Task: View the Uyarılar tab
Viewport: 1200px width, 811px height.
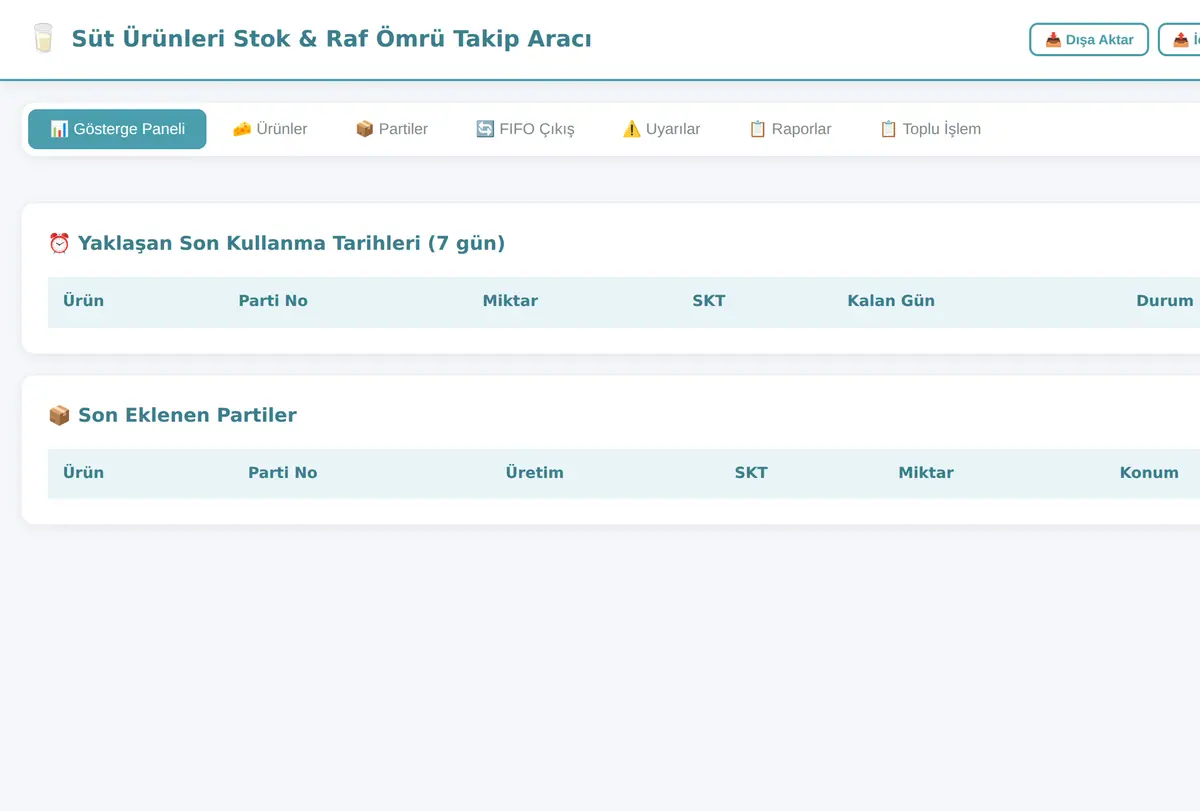Action: [661, 129]
